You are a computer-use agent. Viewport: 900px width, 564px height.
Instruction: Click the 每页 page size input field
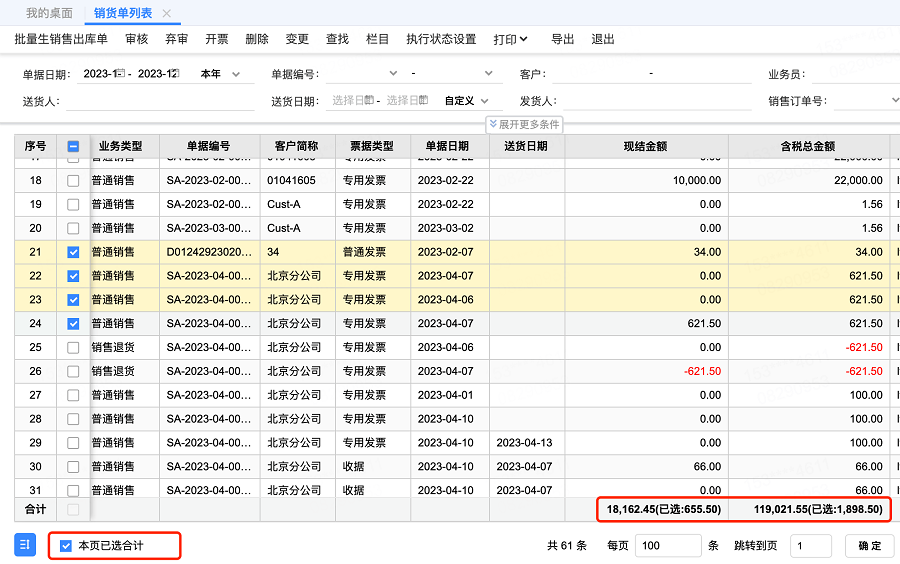667,546
